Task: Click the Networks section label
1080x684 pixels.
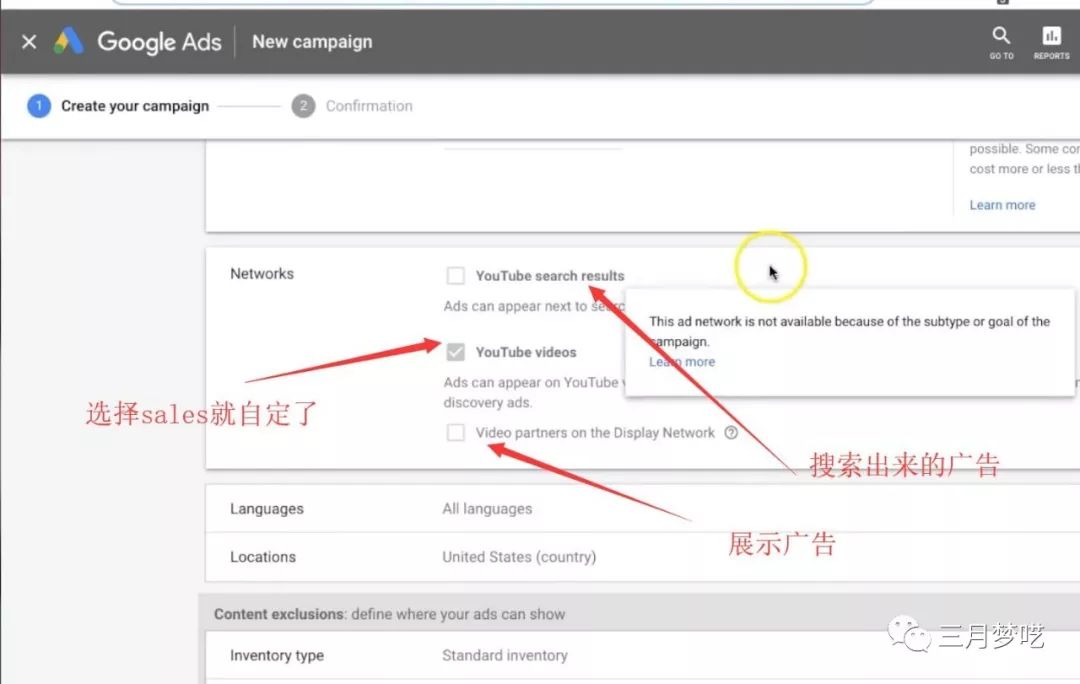Action: tap(262, 274)
